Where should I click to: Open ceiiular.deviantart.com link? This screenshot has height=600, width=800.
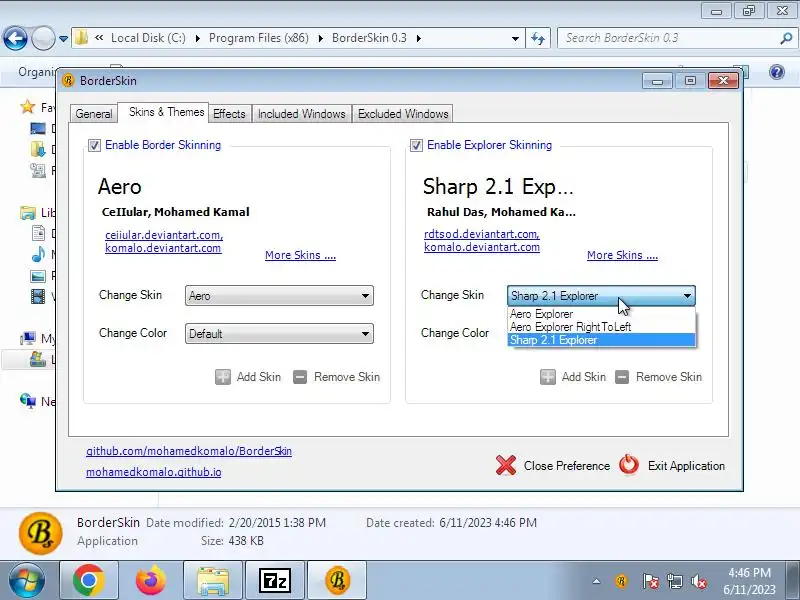164,235
